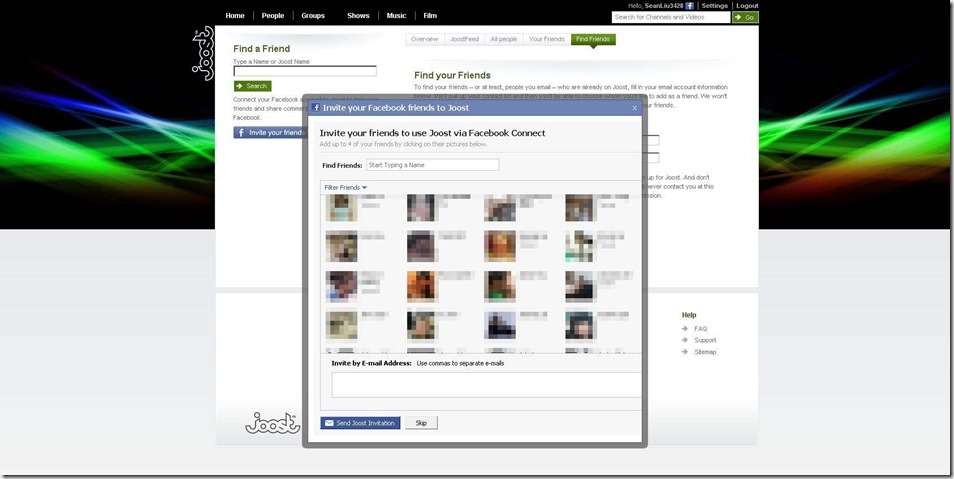Screen dimensions: 954x479
Task: Expand the Filter Friends dropdown
Action: (x=346, y=187)
